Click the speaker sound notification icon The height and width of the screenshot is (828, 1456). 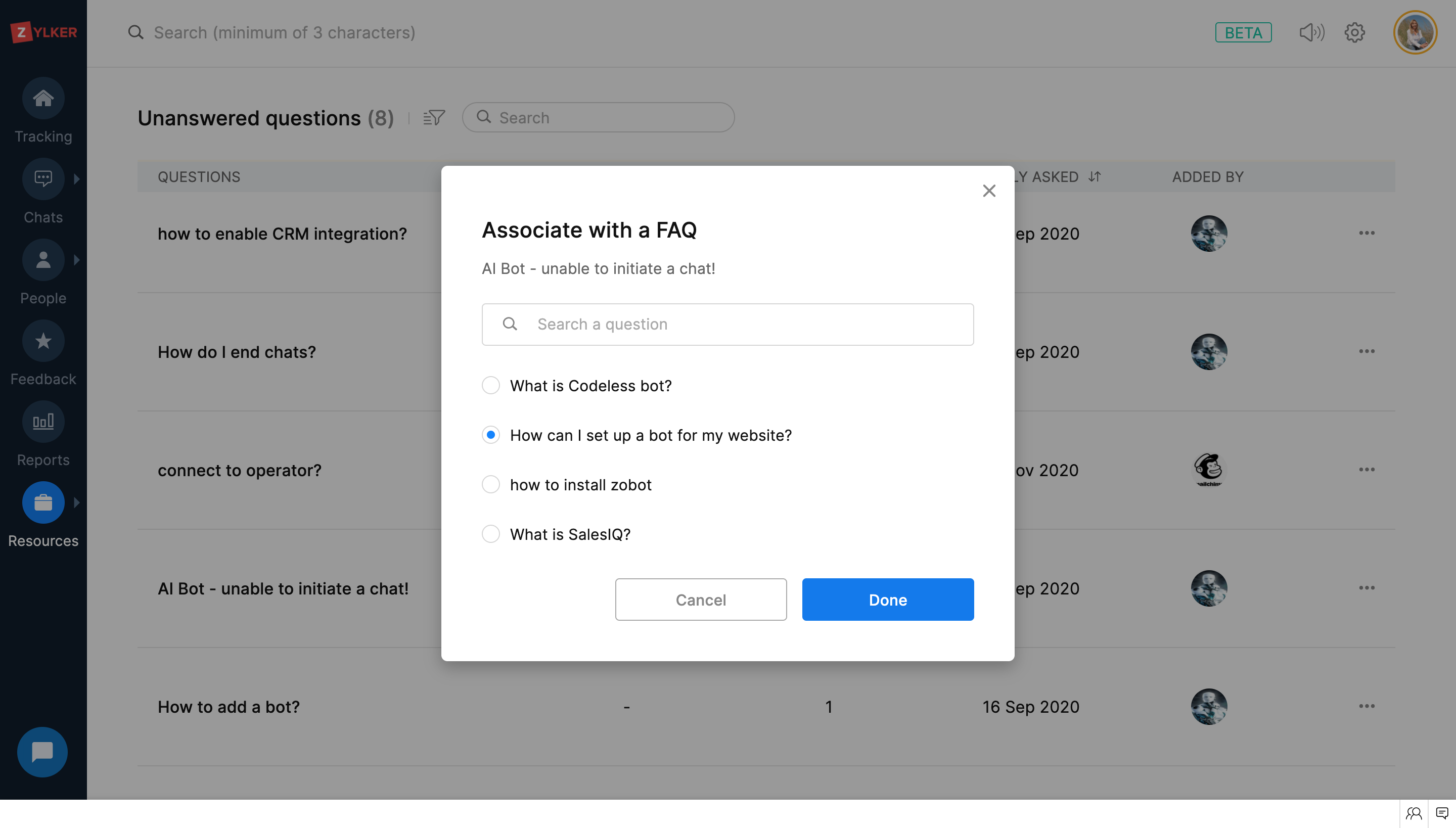1311,32
